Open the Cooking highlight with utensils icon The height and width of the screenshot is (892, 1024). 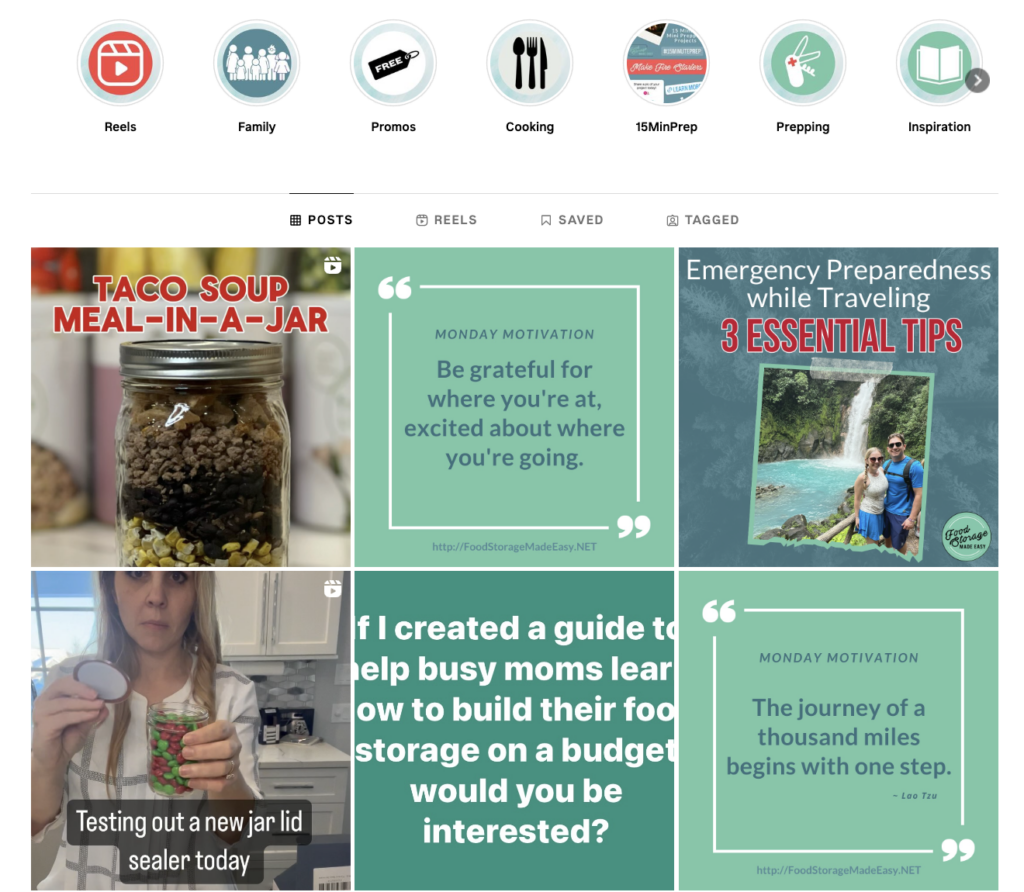tap(530, 63)
